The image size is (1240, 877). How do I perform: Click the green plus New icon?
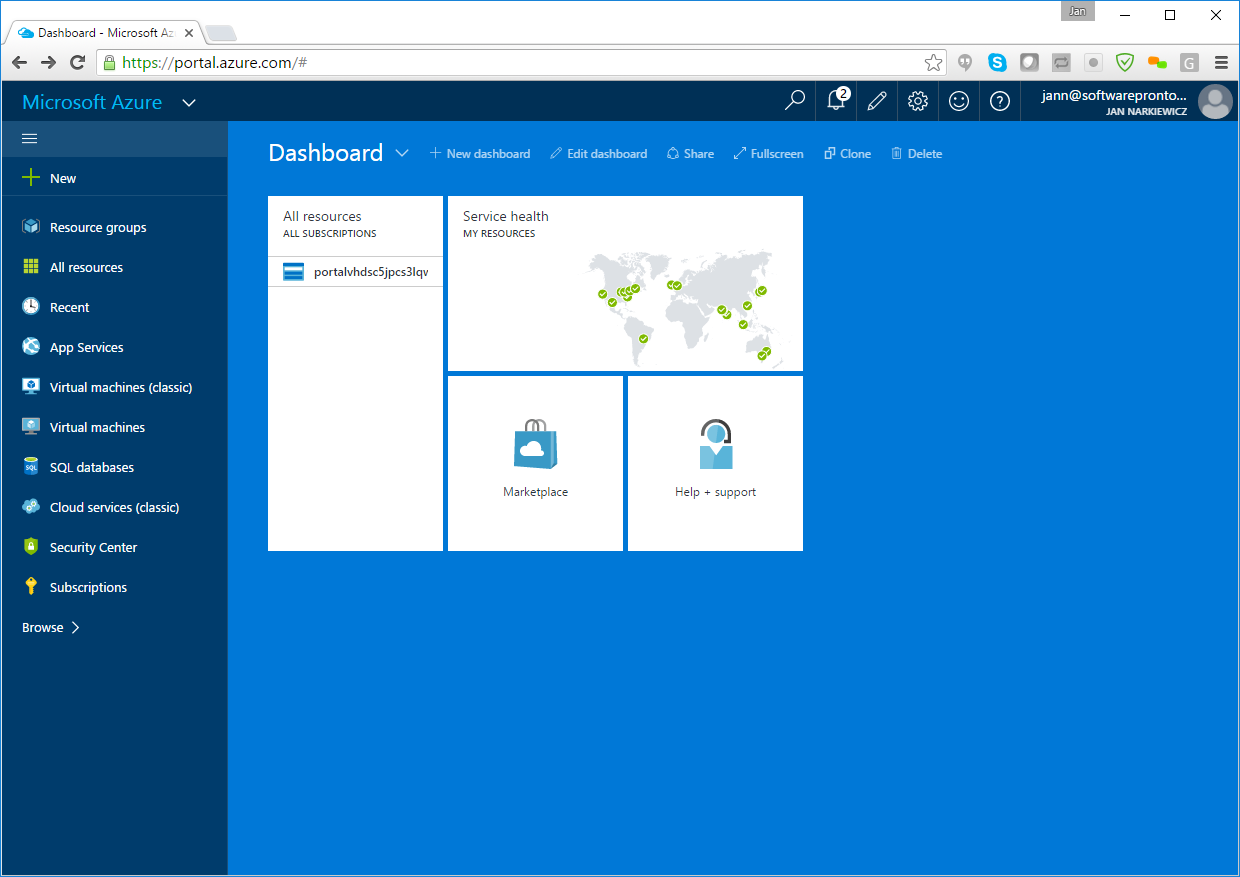tap(31, 178)
